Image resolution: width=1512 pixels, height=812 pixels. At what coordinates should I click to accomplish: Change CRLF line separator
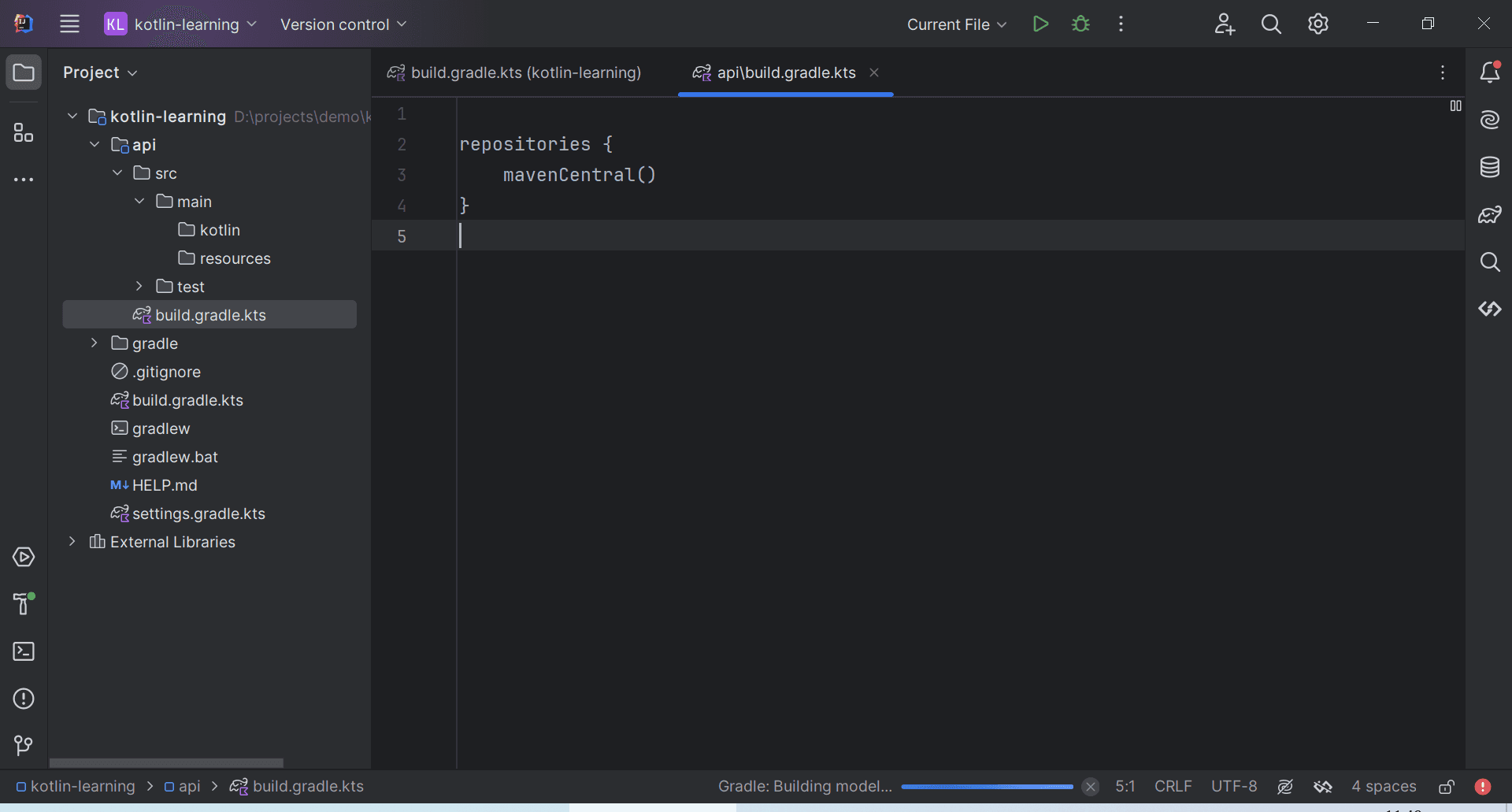point(1173,786)
